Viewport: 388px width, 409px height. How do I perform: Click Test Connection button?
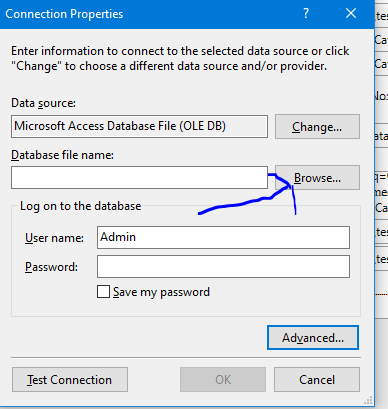[x=70, y=380]
